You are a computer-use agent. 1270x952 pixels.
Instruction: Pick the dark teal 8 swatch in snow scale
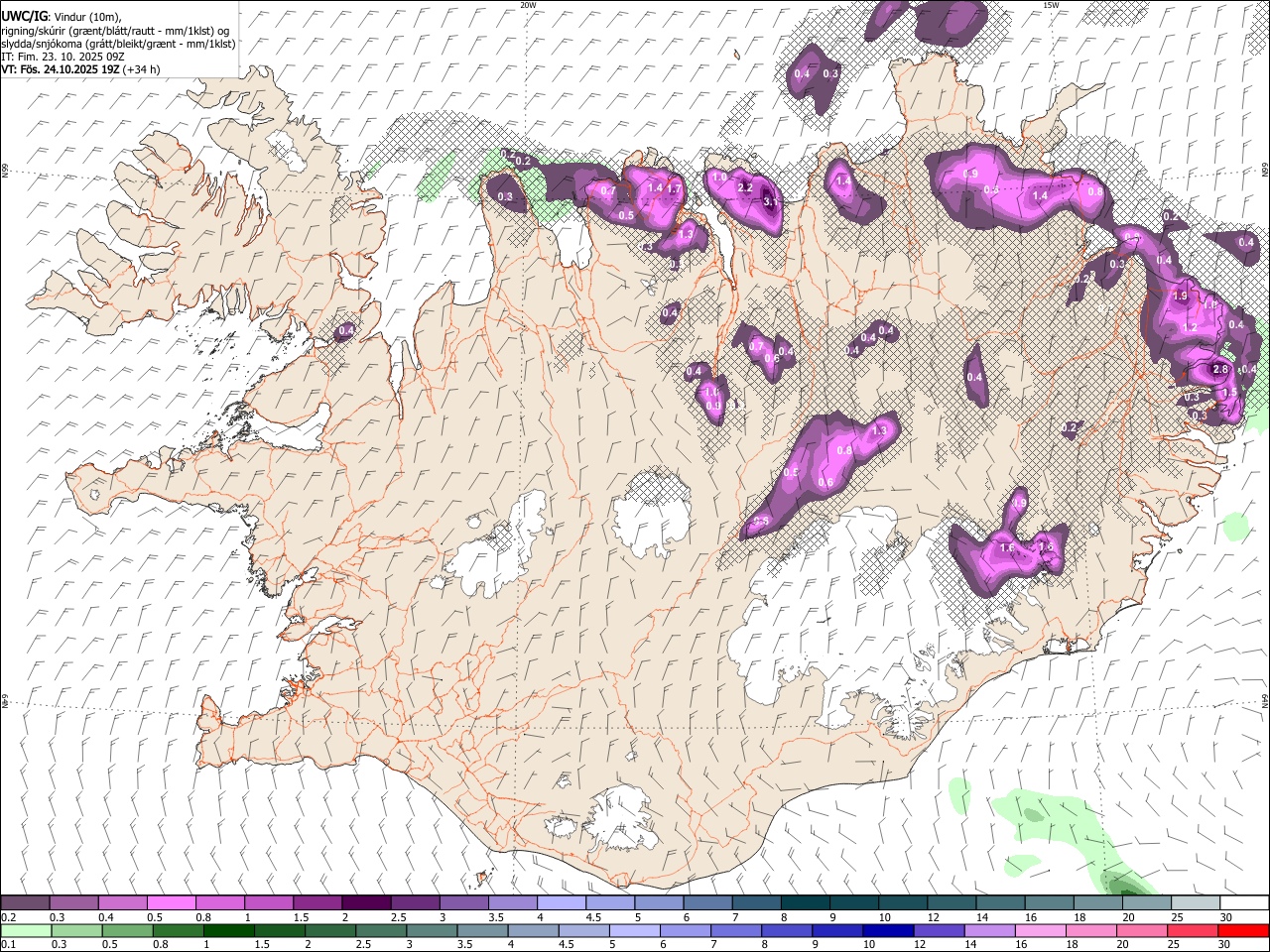click(x=805, y=903)
